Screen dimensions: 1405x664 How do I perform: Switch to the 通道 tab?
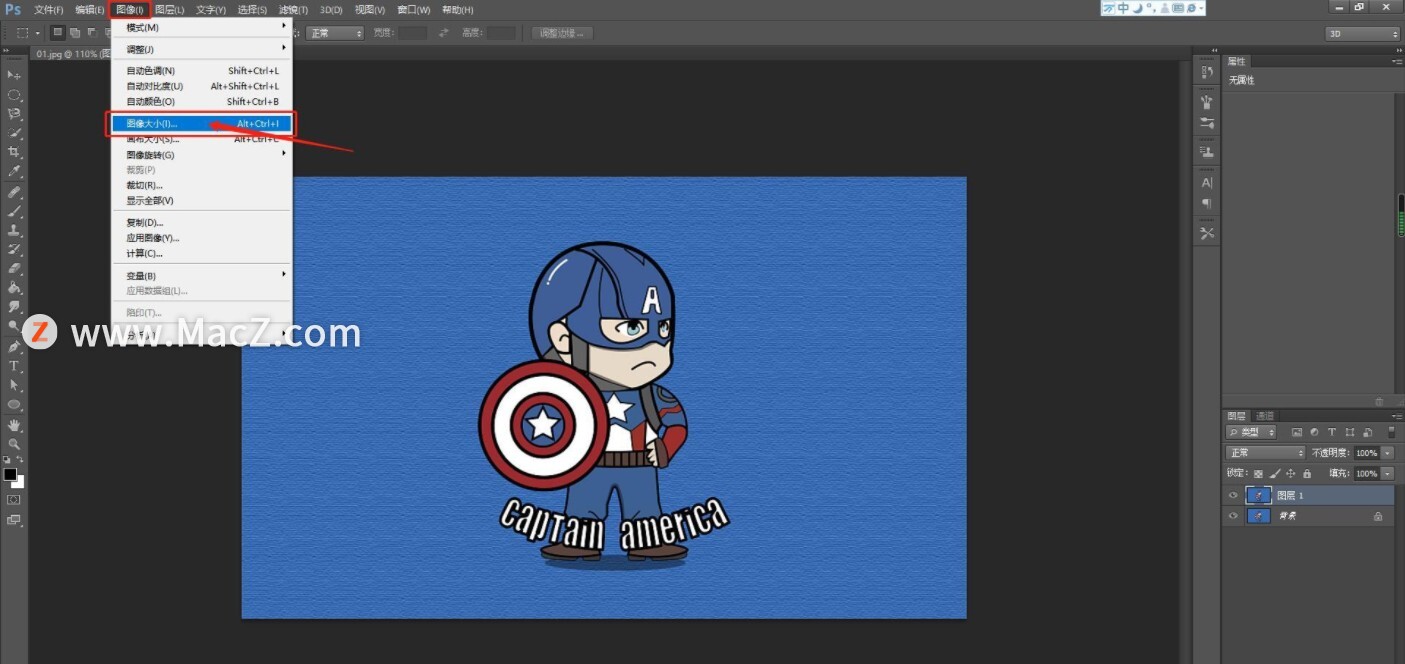pos(1265,416)
